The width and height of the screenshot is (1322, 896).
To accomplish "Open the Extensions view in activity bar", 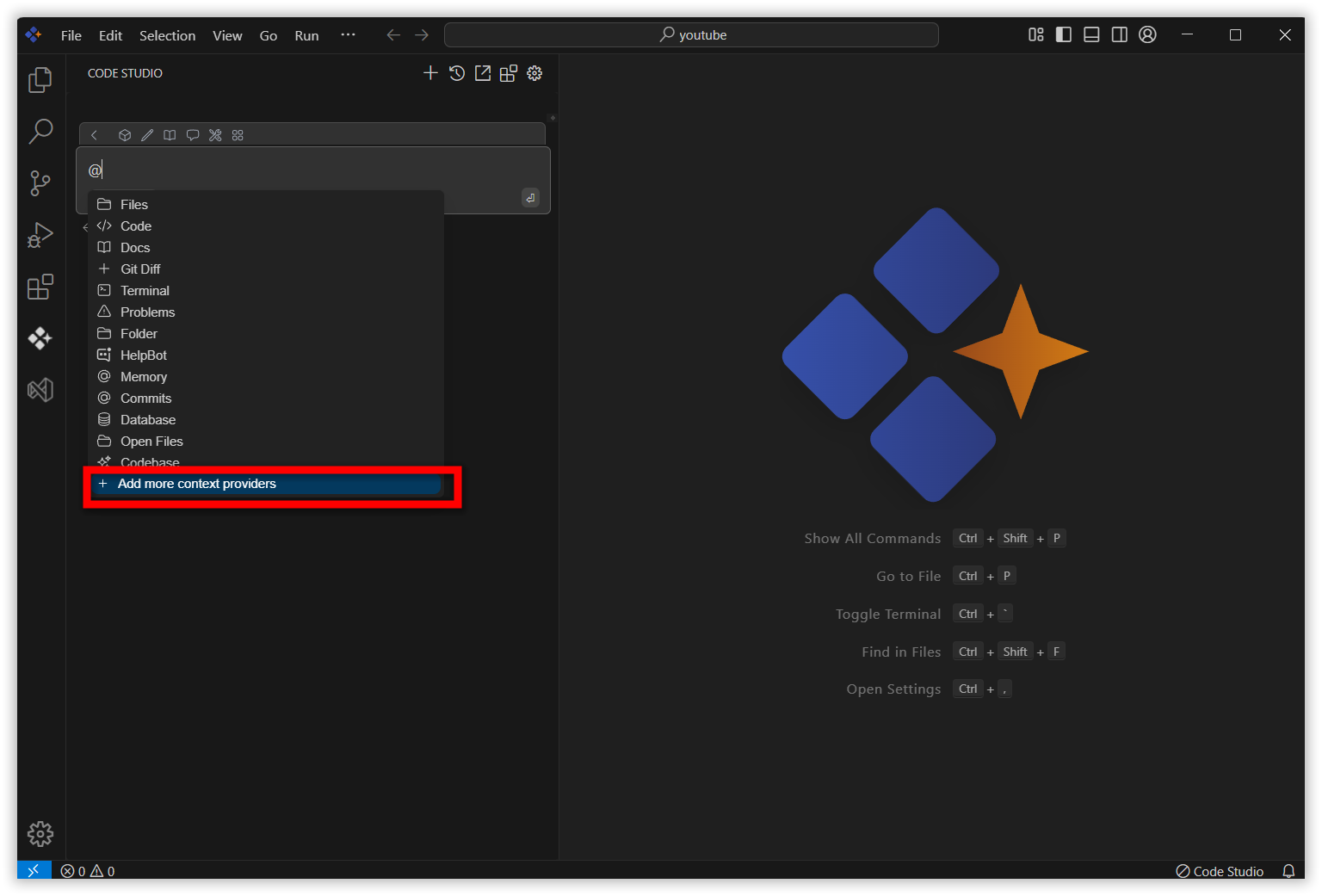I will tap(40, 287).
